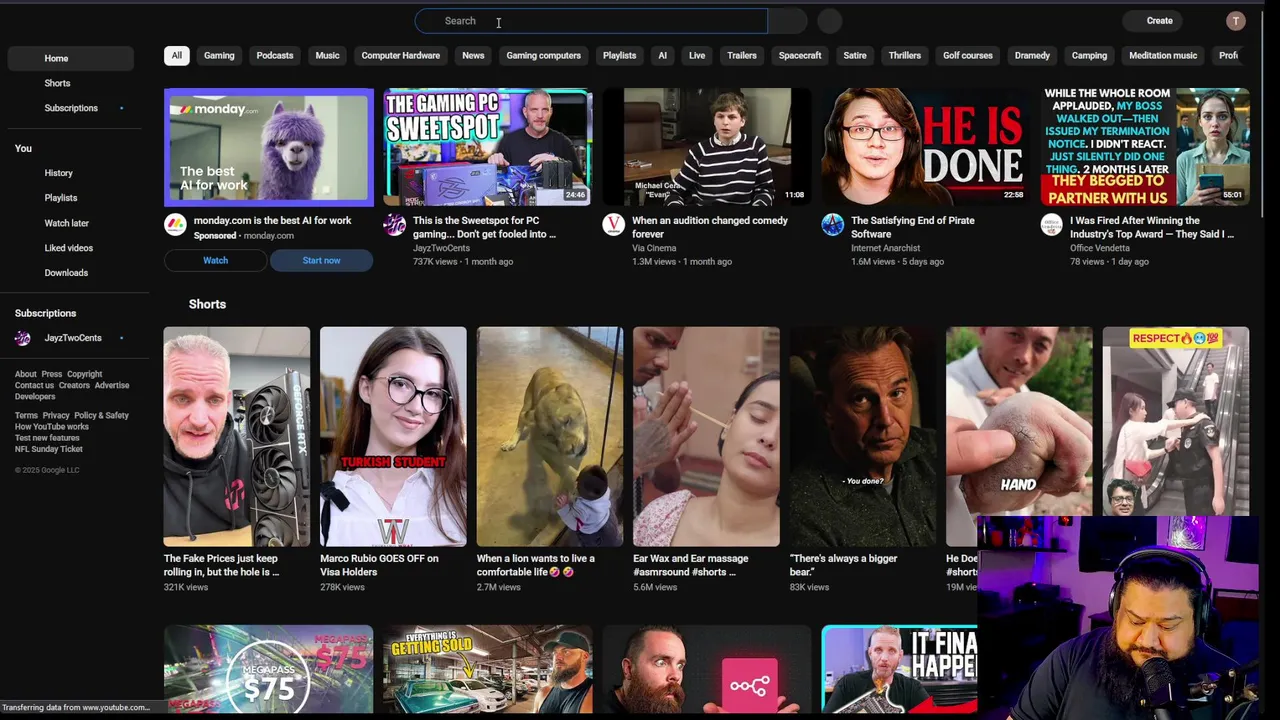Open Shorts from the sidebar
The image size is (1280, 720).
pos(70,83)
